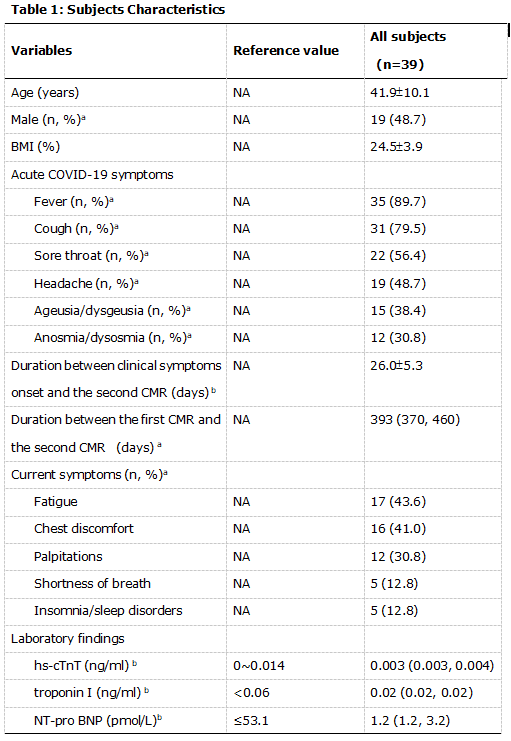Select the 41.9±10.1 age value cell
Image resolution: width=511 pixels, height=741 pixels.
pos(400,93)
